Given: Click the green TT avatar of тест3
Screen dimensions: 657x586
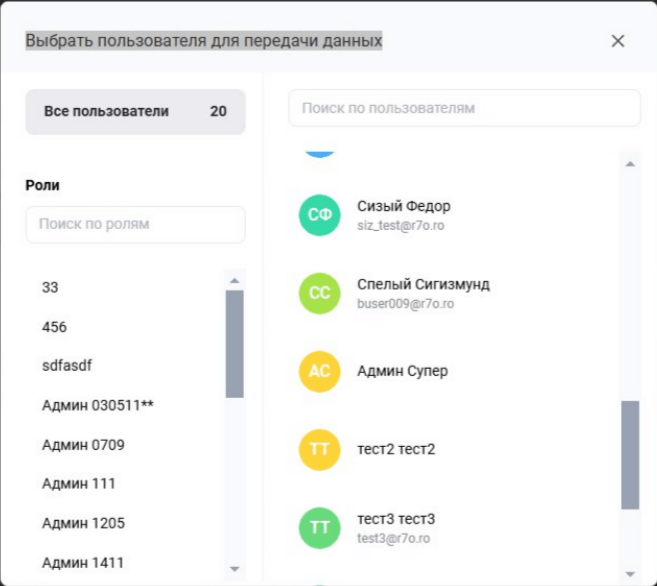Looking at the screenshot, I should coord(319,528).
